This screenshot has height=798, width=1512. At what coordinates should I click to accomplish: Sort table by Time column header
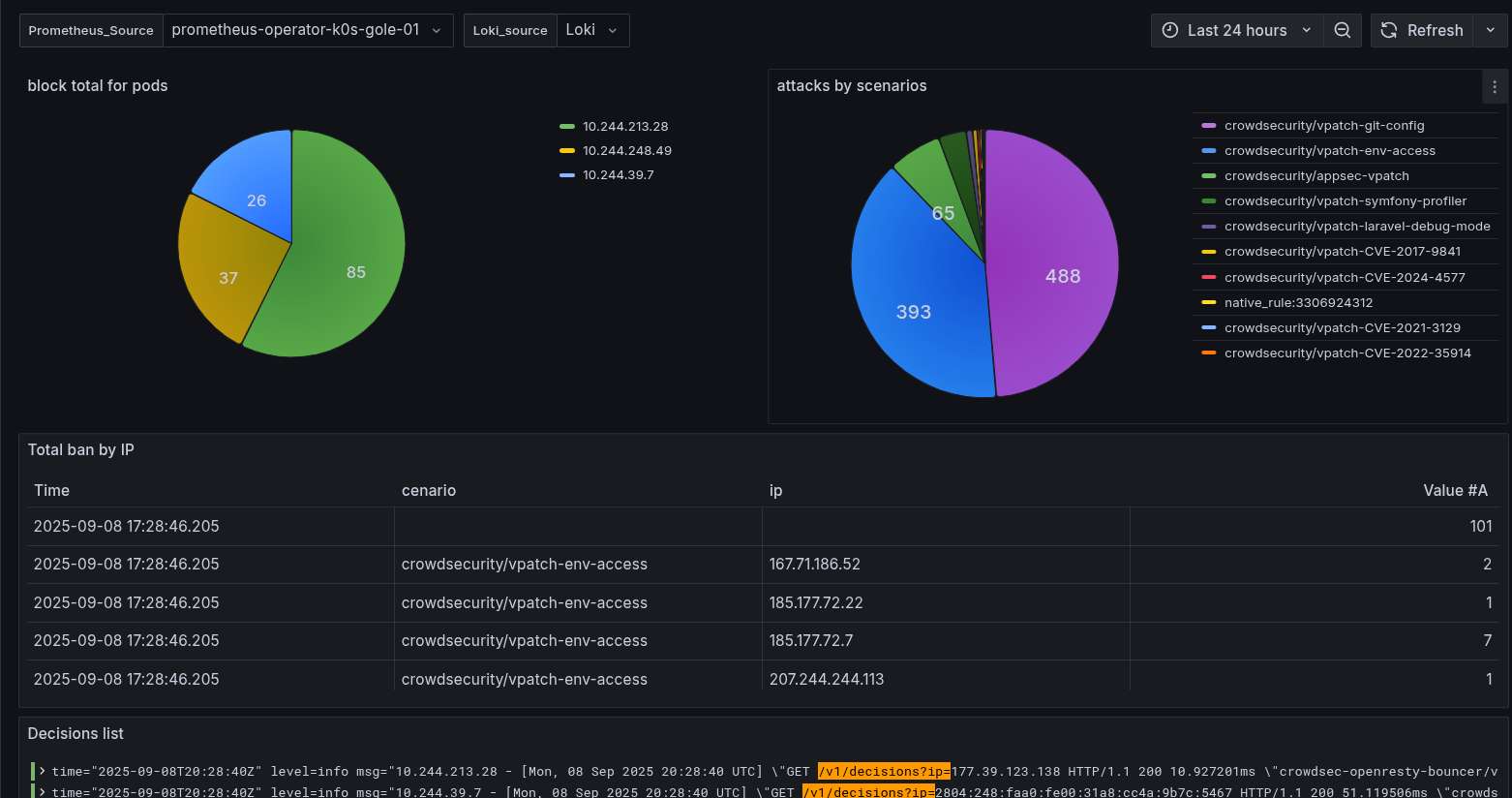(51, 490)
